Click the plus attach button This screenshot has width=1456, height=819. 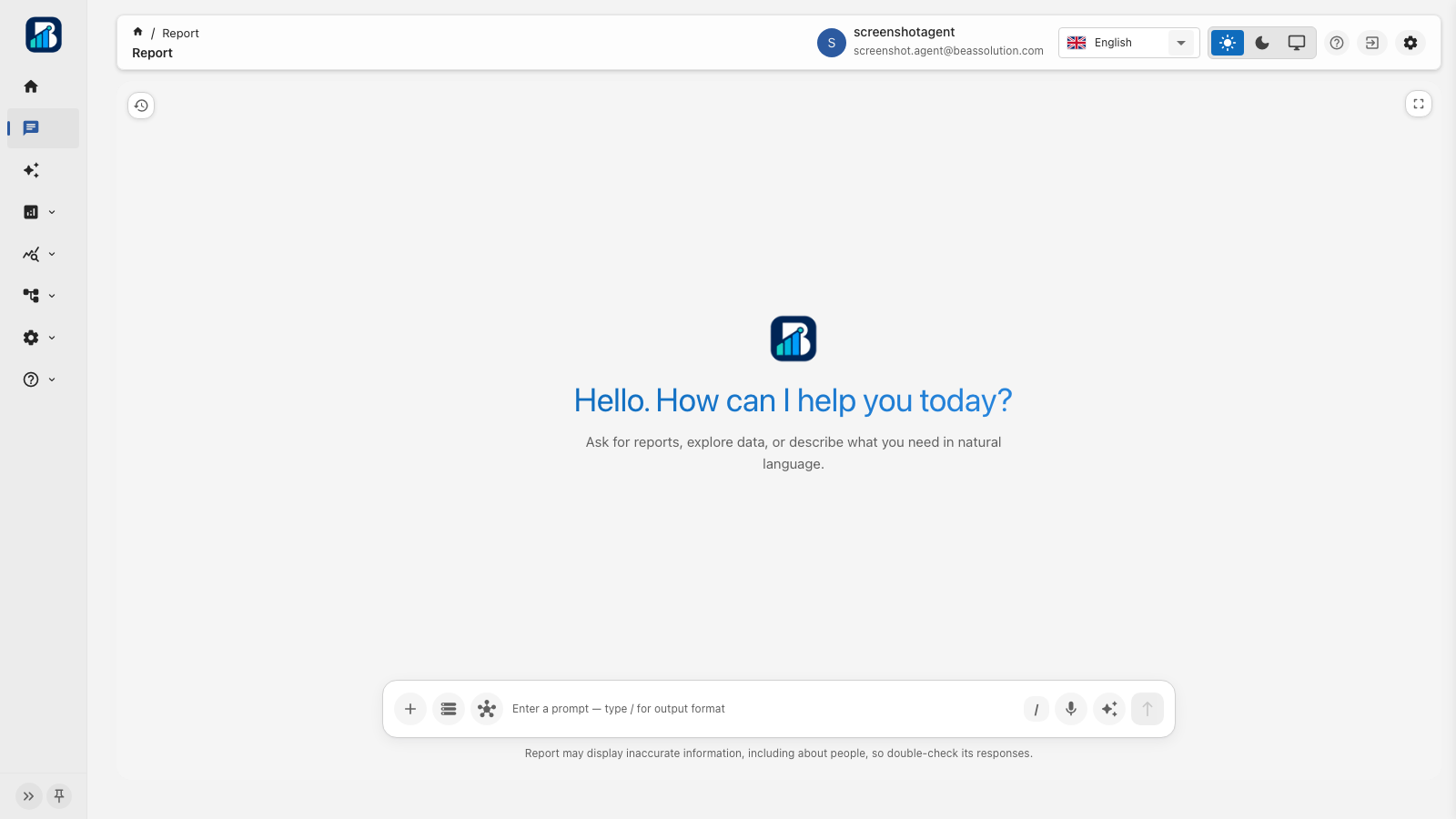(410, 709)
